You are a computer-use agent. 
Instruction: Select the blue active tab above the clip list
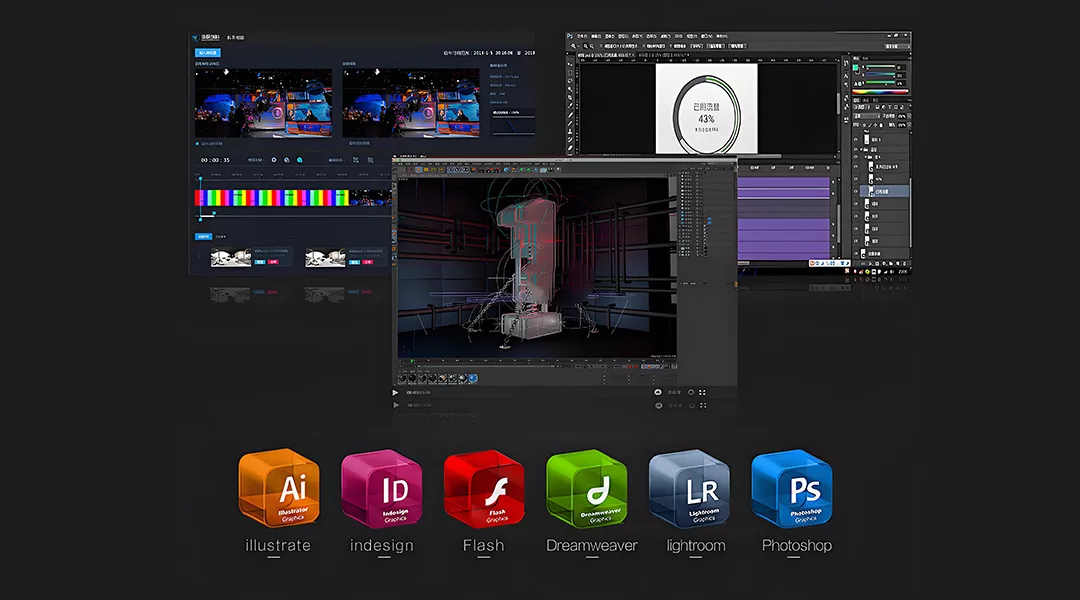coord(203,236)
